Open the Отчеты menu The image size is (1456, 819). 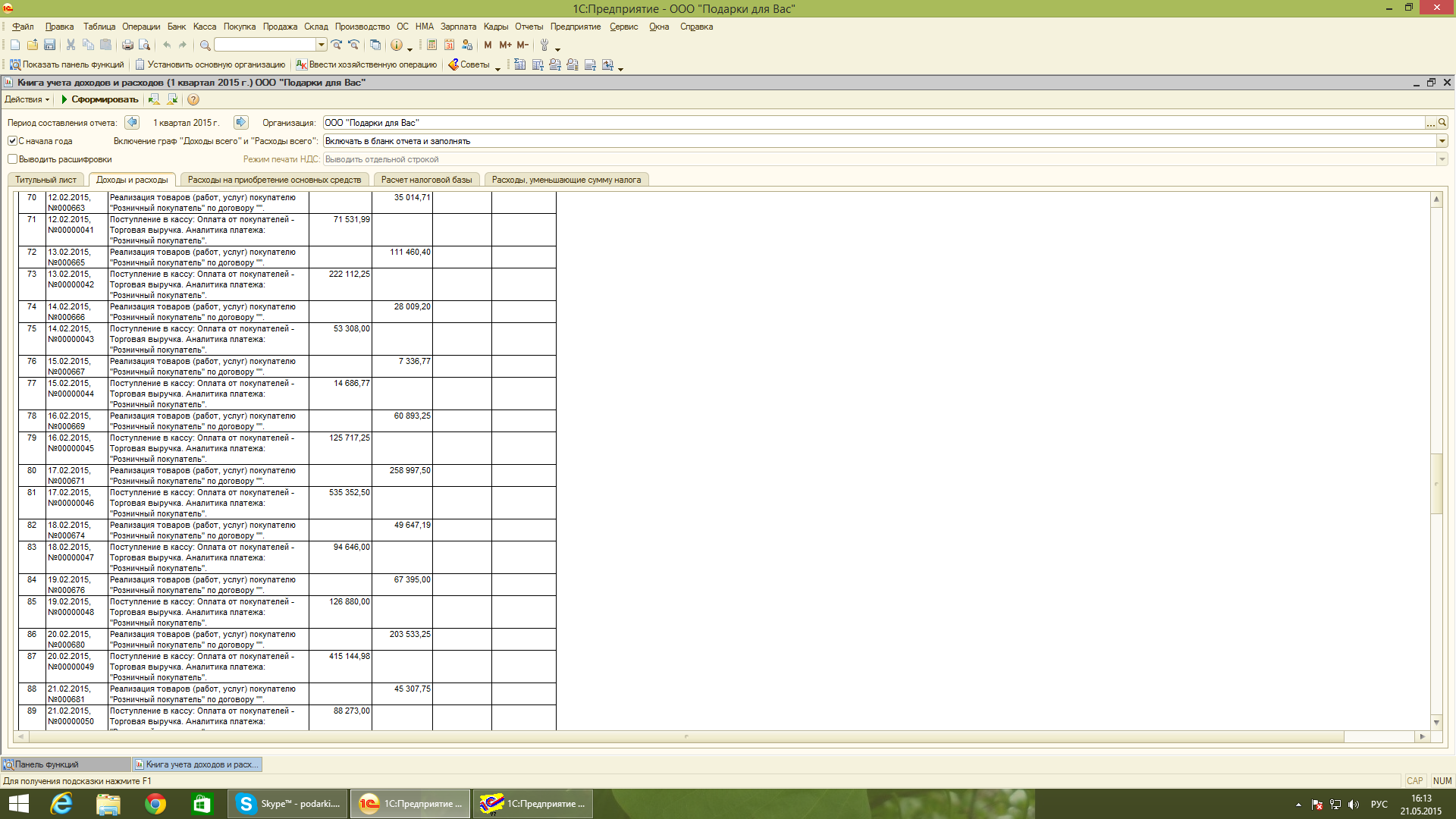tap(529, 27)
